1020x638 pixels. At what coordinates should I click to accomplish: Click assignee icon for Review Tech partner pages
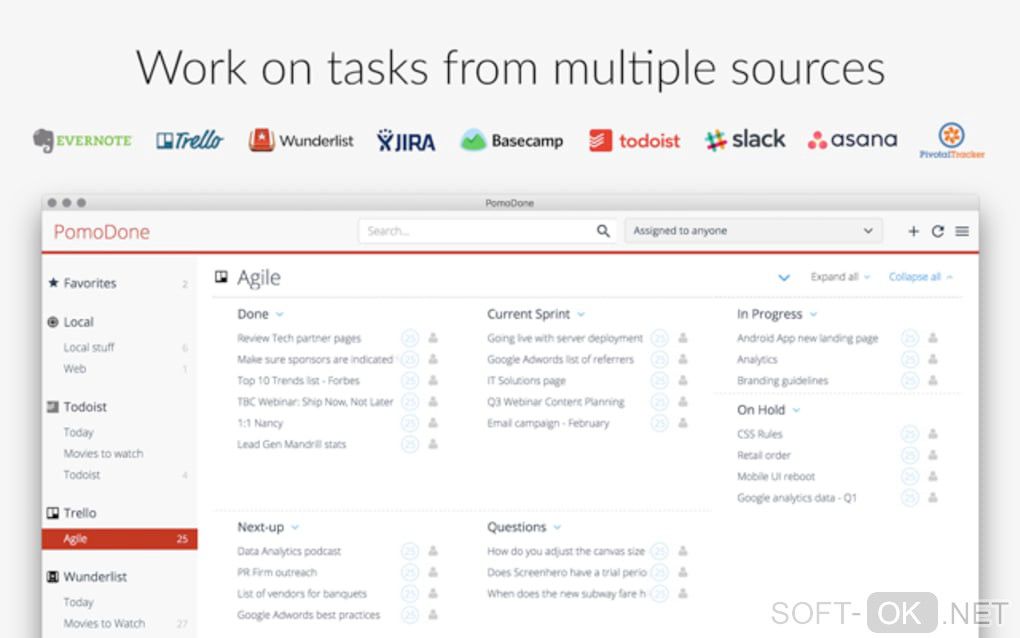[x=433, y=338]
